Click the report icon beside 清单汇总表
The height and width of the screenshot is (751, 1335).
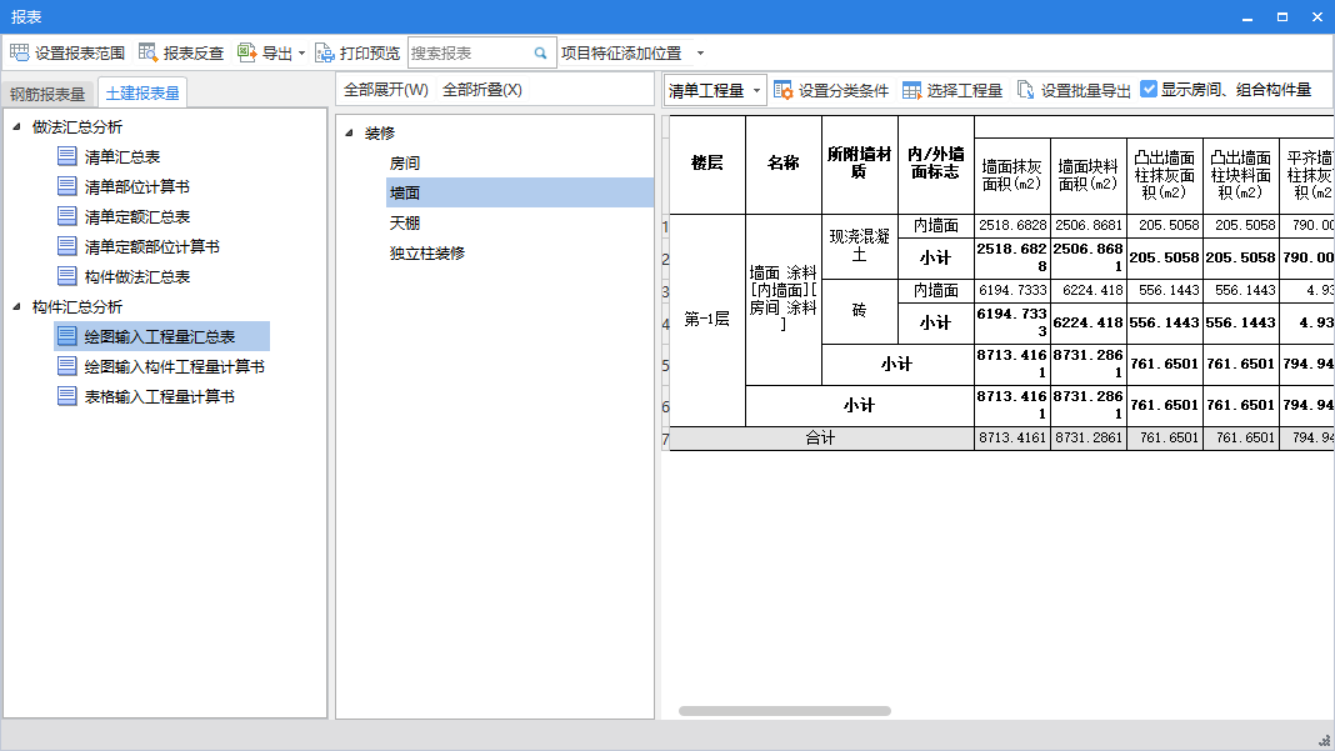[x=67, y=156]
